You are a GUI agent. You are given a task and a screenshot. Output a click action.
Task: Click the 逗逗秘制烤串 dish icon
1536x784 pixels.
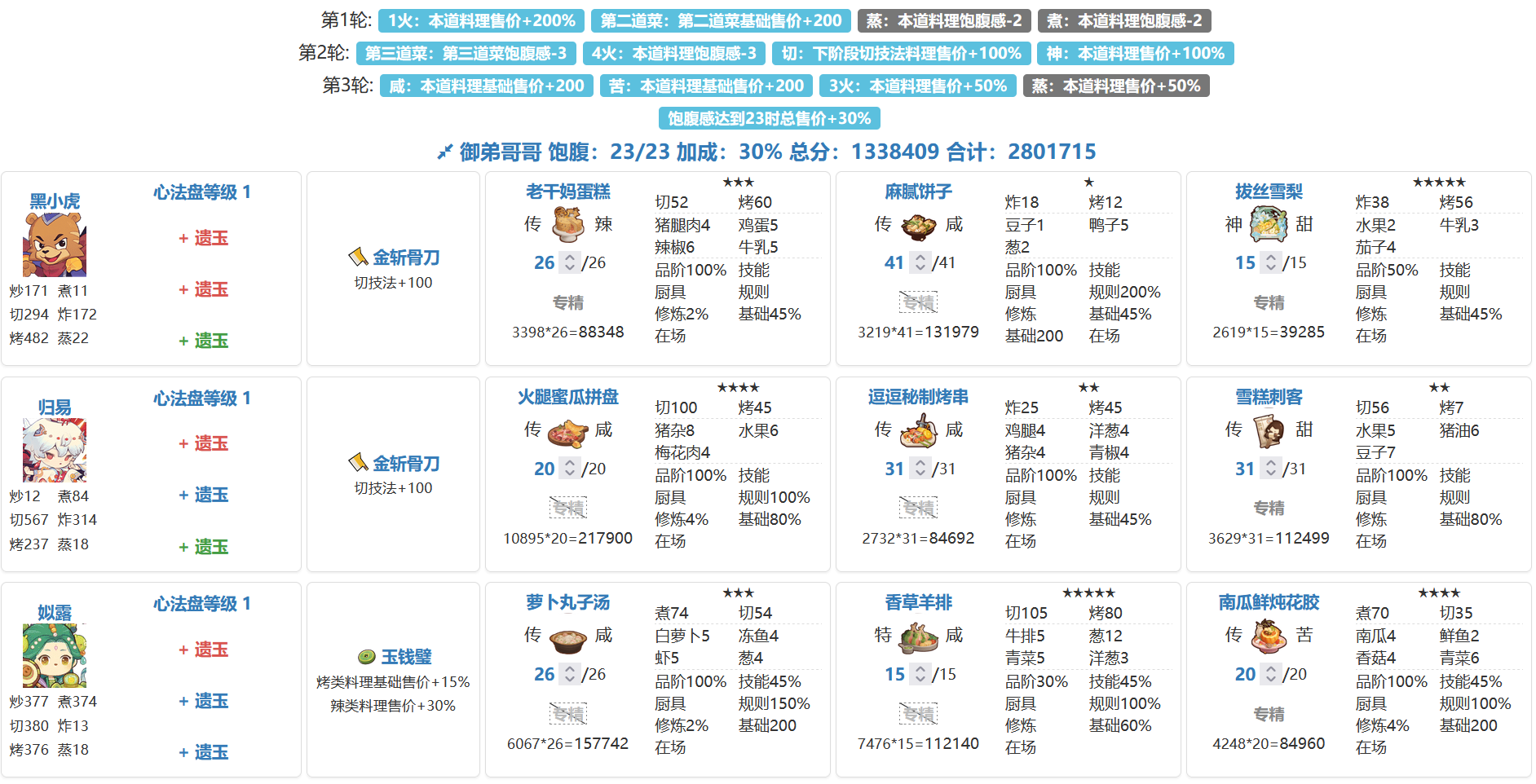919,430
